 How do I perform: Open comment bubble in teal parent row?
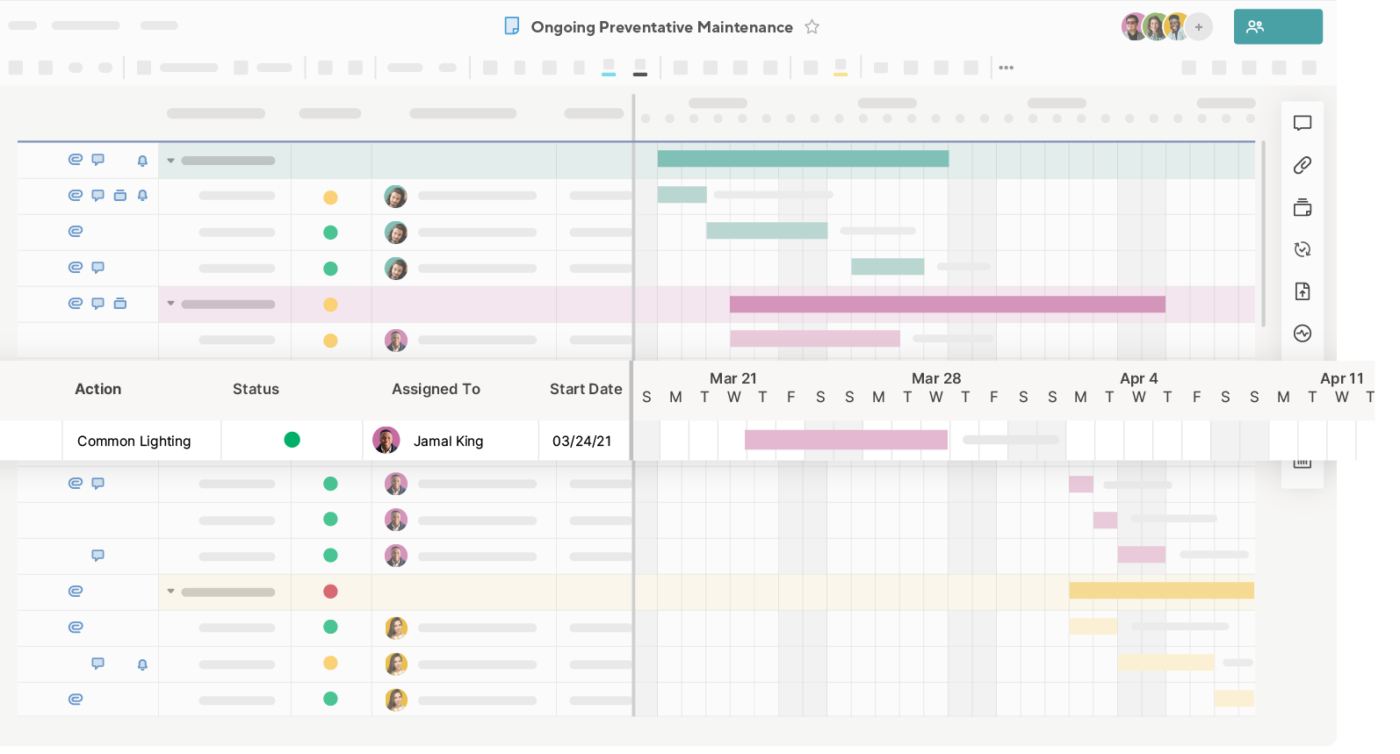click(x=98, y=160)
